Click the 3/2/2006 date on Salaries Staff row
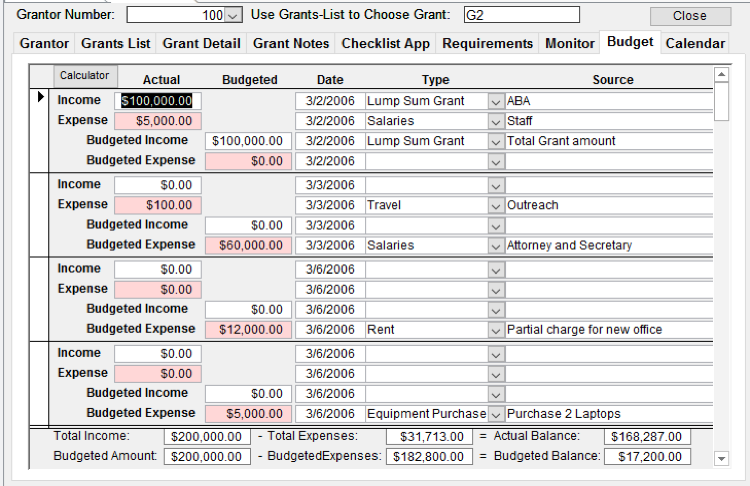Screen dimensions: 750x486 click(x=330, y=122)
